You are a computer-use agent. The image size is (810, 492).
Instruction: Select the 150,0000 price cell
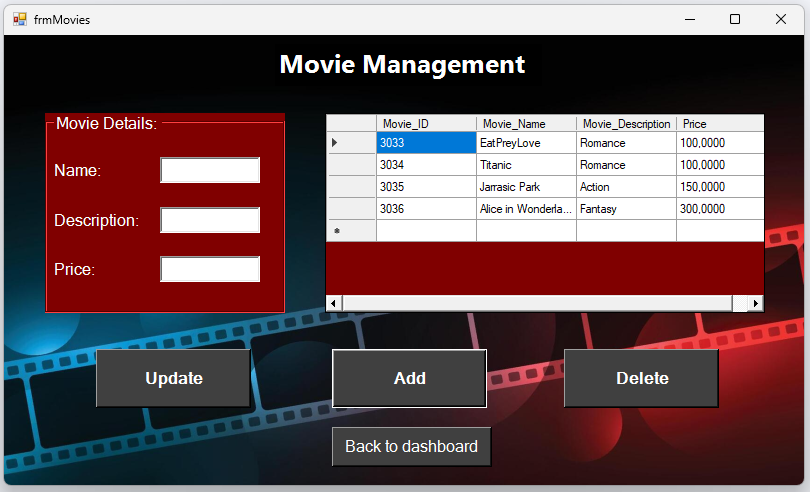(720, 187)
